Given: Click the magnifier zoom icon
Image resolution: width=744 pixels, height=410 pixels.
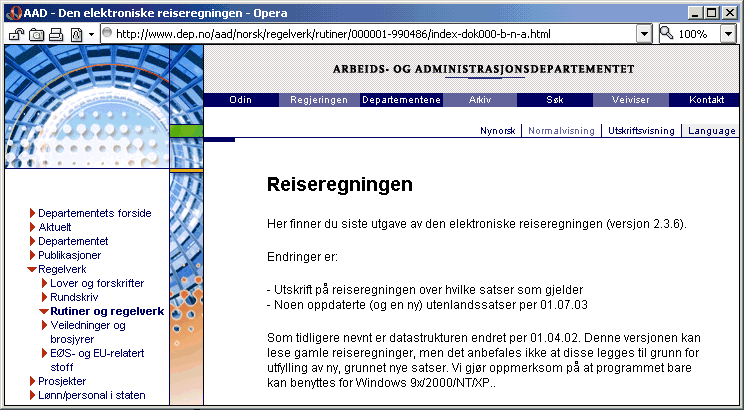Looking at the screenshot, I should 667,33.
